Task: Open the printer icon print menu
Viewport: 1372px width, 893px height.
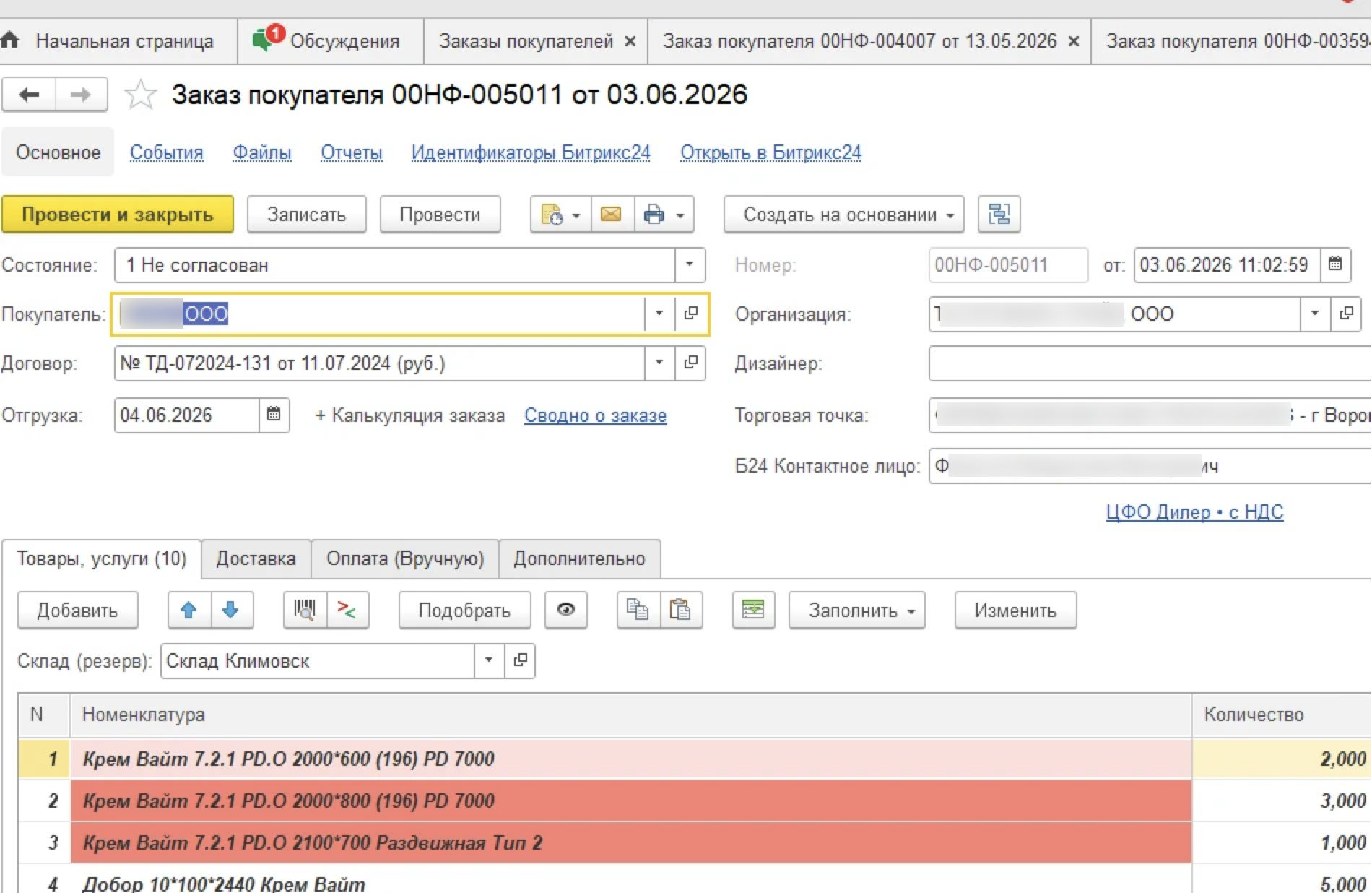Action: coord(664,215)
